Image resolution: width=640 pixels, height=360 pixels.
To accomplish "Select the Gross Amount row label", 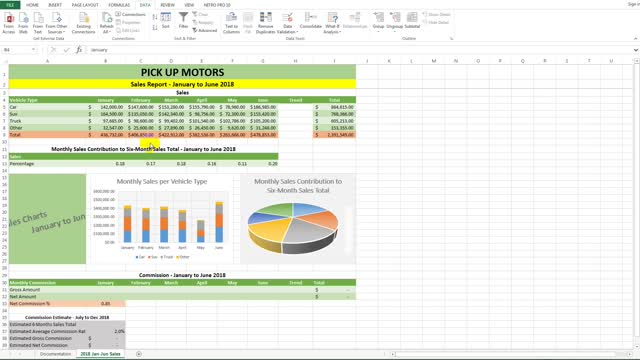I will (x=47, y=290).
